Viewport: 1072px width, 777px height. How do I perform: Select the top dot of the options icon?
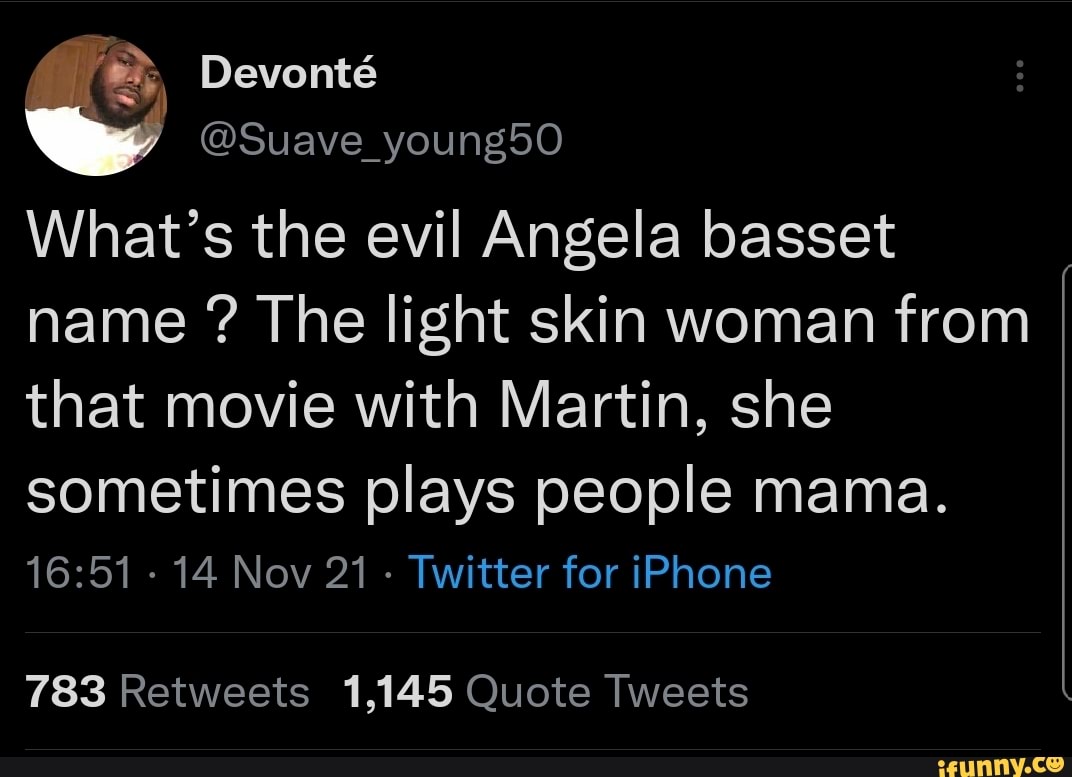point(1019,66)
